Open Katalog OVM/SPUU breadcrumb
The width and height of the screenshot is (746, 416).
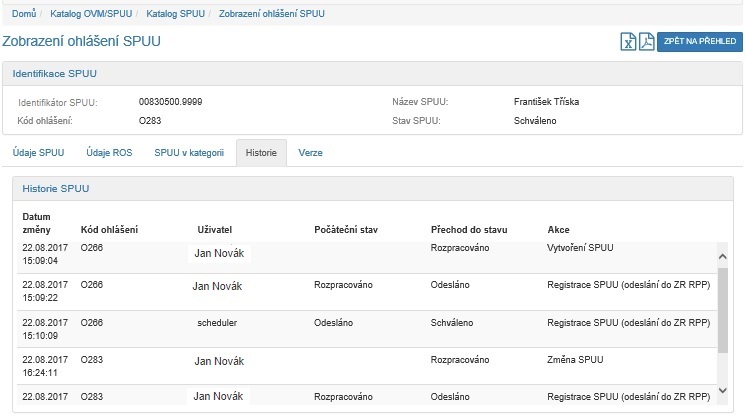[x=92, y=14]
